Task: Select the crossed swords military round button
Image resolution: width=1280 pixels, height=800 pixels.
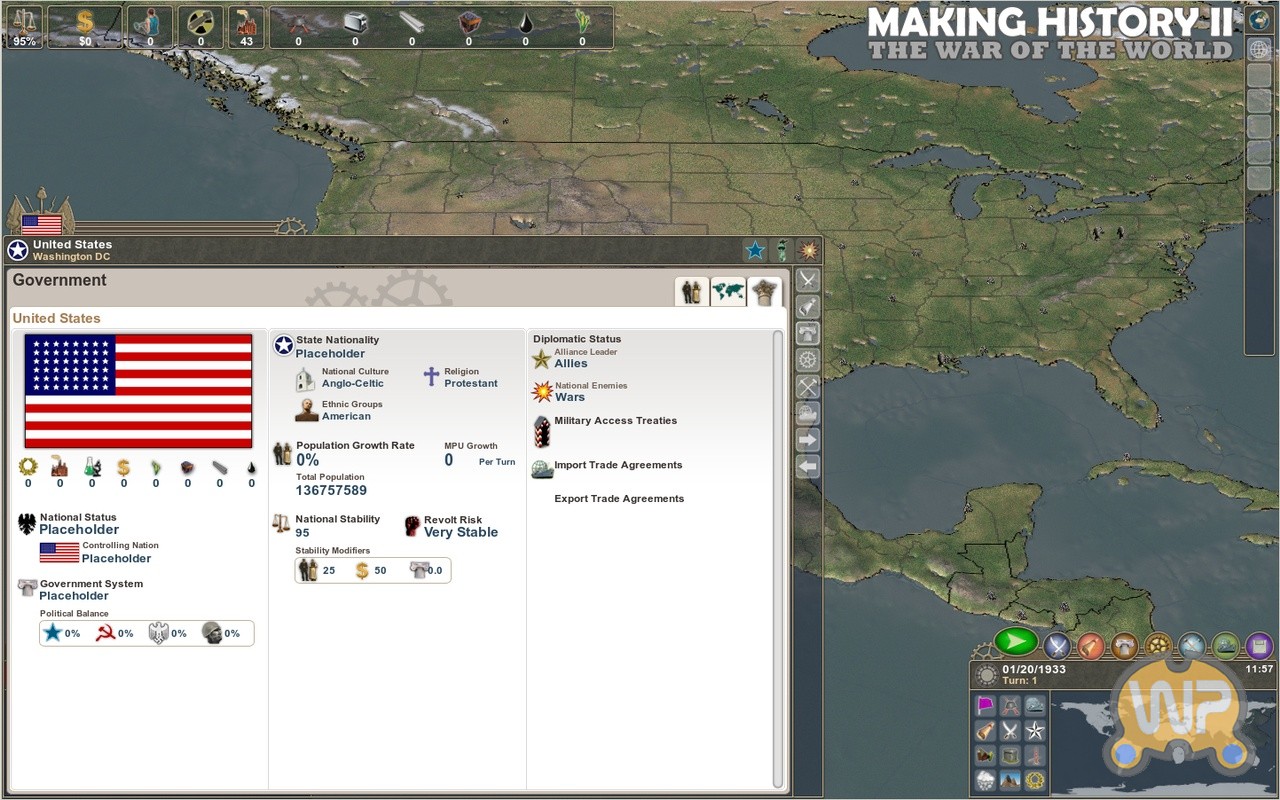Action: (x=1057, y=646)
